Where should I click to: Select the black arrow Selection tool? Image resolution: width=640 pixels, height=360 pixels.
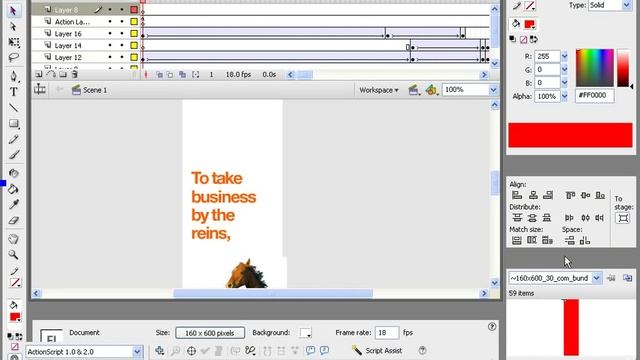click(x=13, y=11)
